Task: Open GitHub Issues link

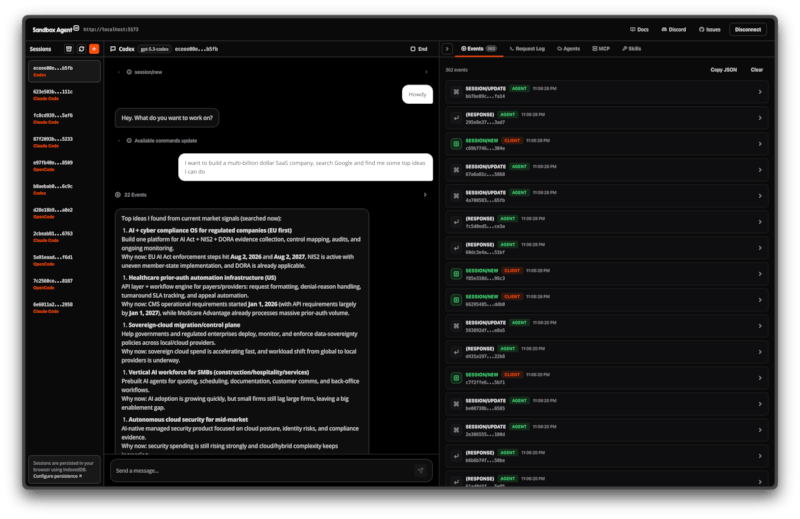Action: tap(709, 29)
